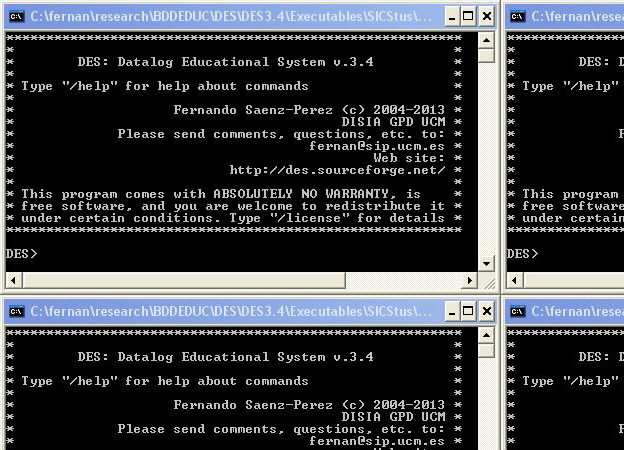Click "This program" text in top-right console

coord(570,194)
